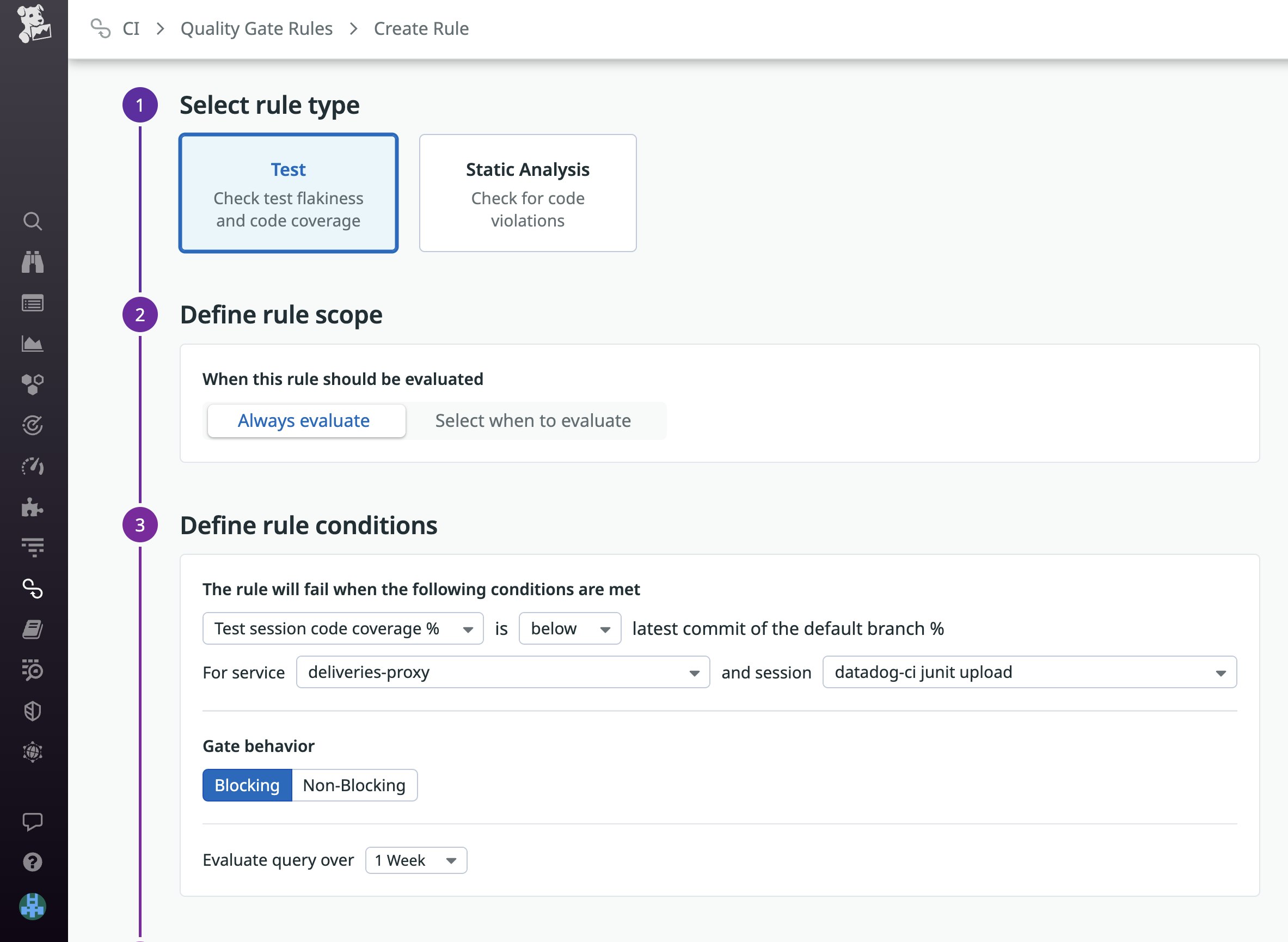The height and width of the screenshot is (942, 1288).
Task: Open Metrics using the chart icon
Action: (x=33, y=343)
